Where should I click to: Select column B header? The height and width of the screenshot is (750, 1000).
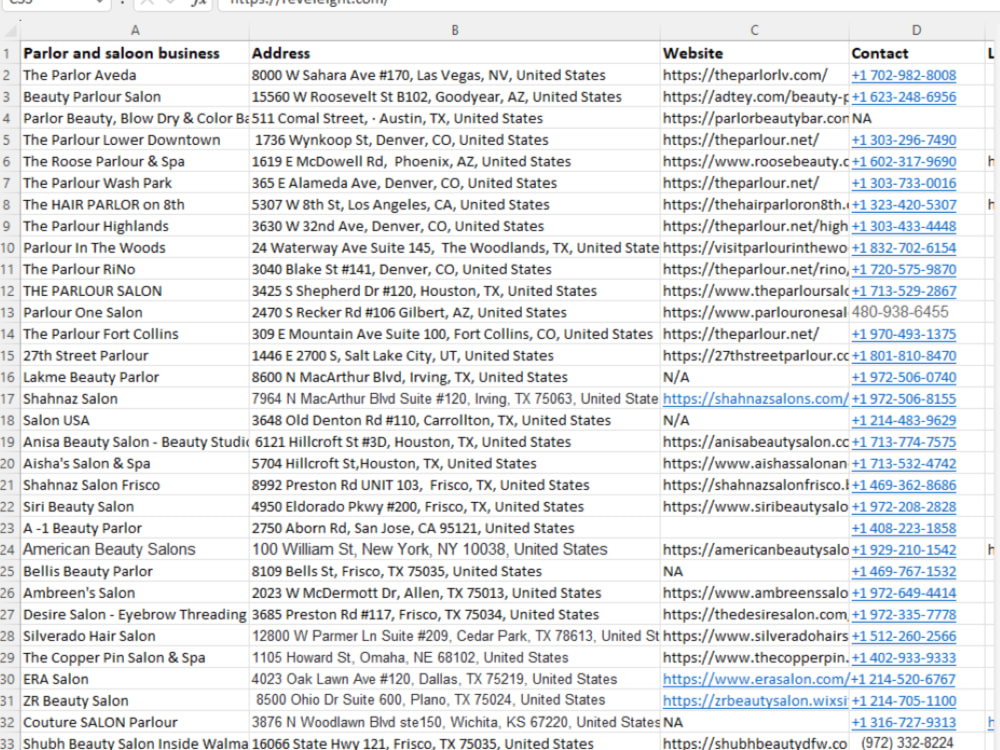[455, 30]
